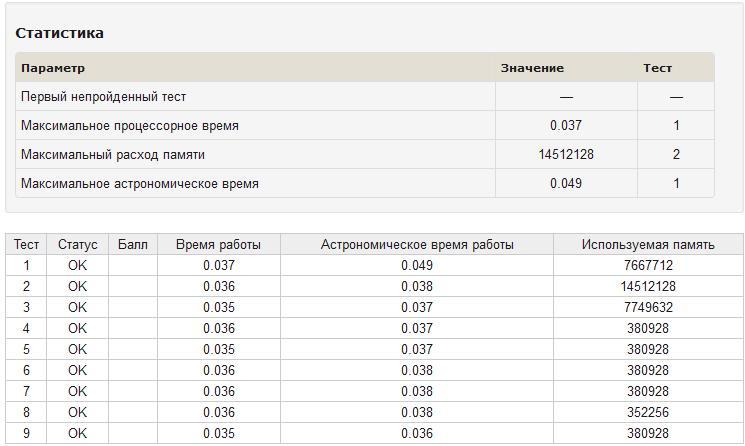Select the memory value 352256 in test 8
This screenshot has height=446, width=745.
649,412
